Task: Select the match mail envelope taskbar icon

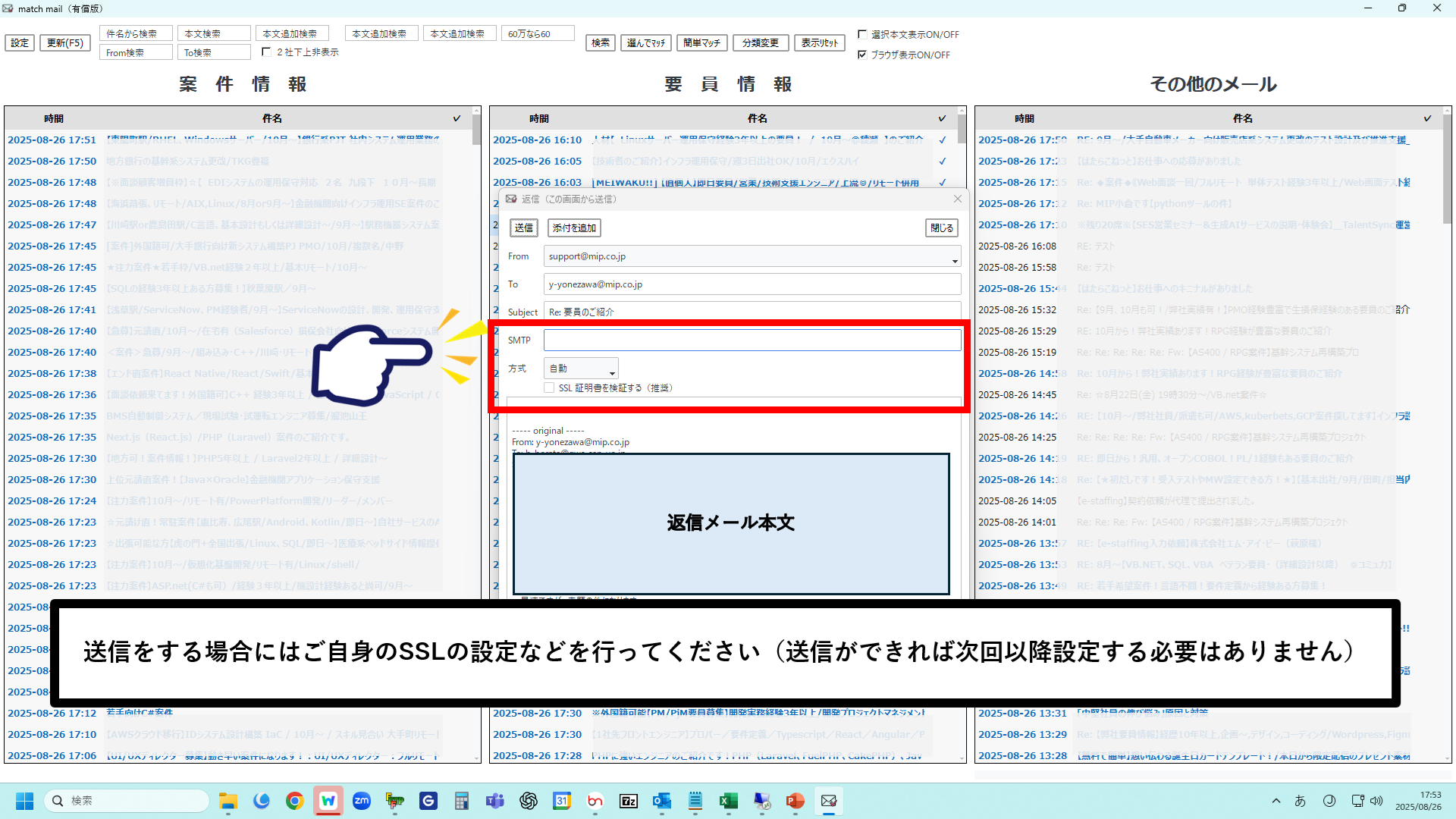Action: [x=829, y=801]
